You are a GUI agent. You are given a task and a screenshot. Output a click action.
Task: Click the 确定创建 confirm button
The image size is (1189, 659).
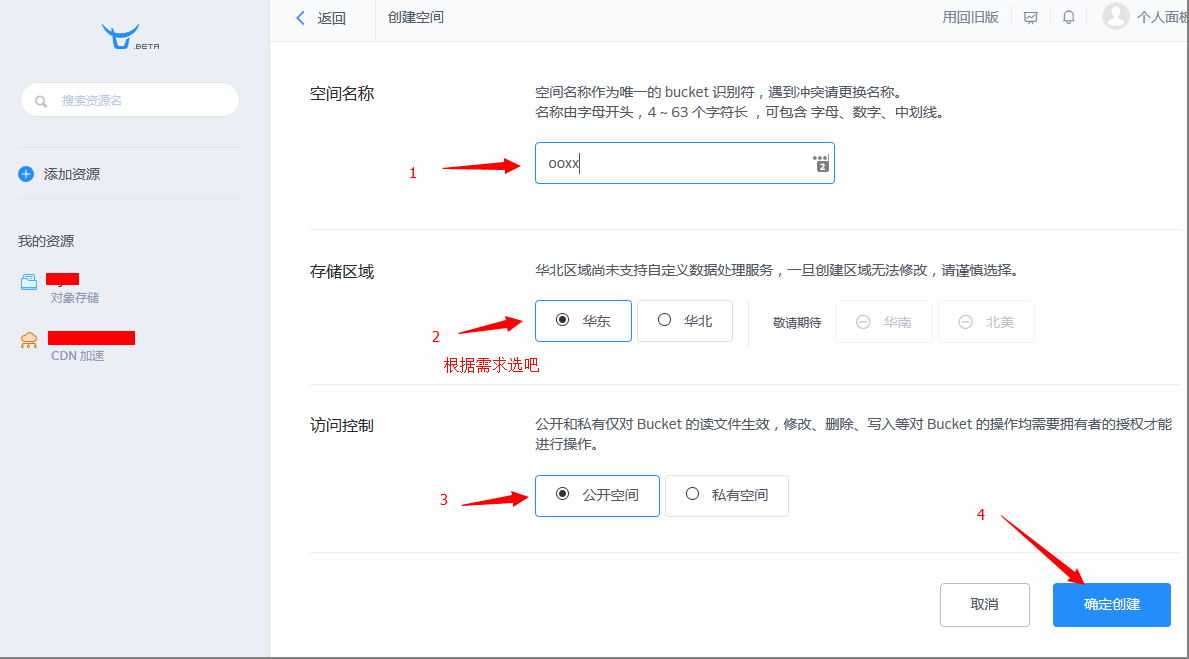click(1111, 604)
